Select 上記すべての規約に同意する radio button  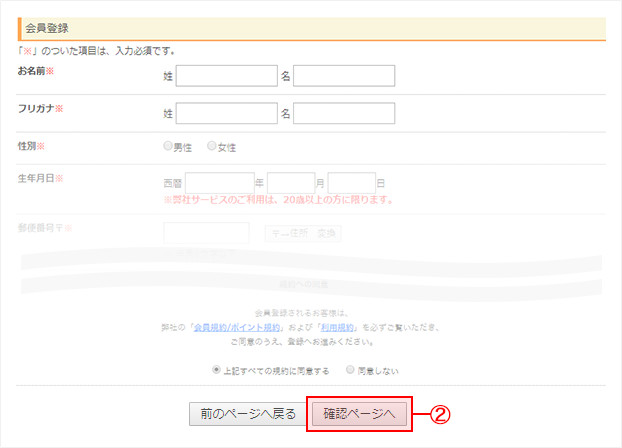[x=216, y=370]
